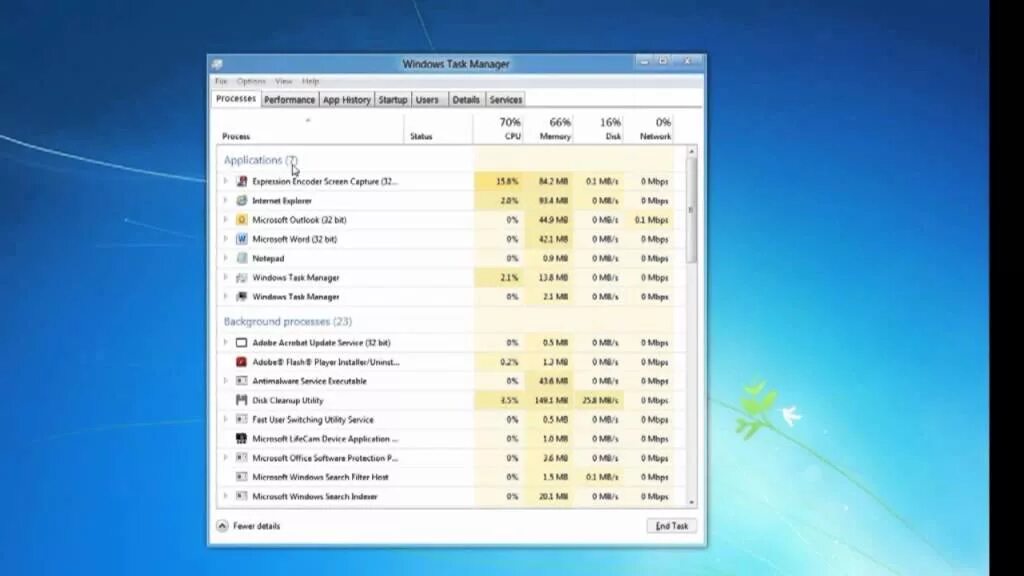Viewport: 1024px width, 576px height.
Task: Select the Disk Cleanup Utility 25.8 MB/s cell
Action: pos(599,400)
